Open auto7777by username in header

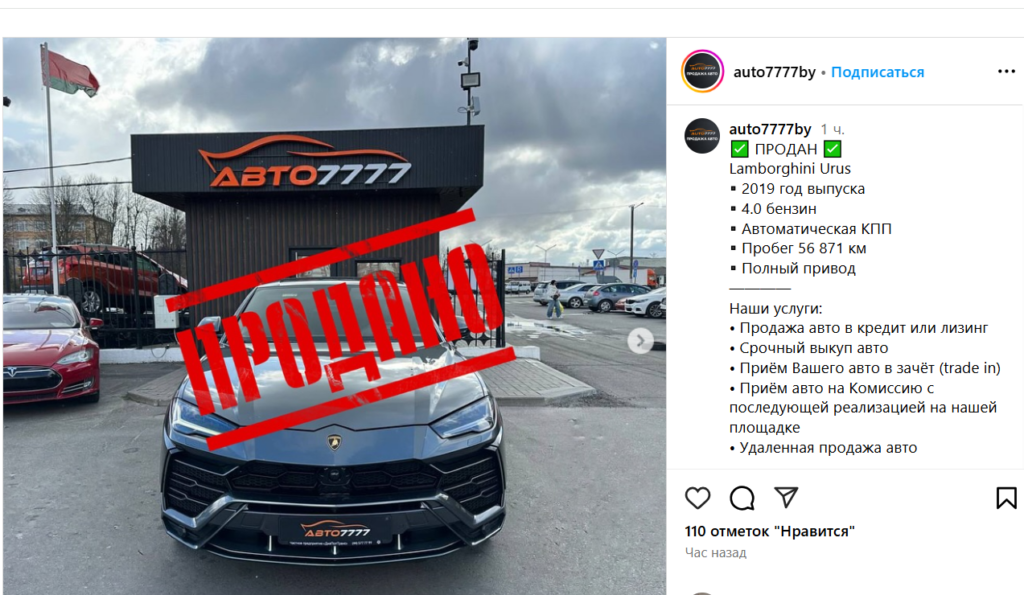[x=774, y=72]
